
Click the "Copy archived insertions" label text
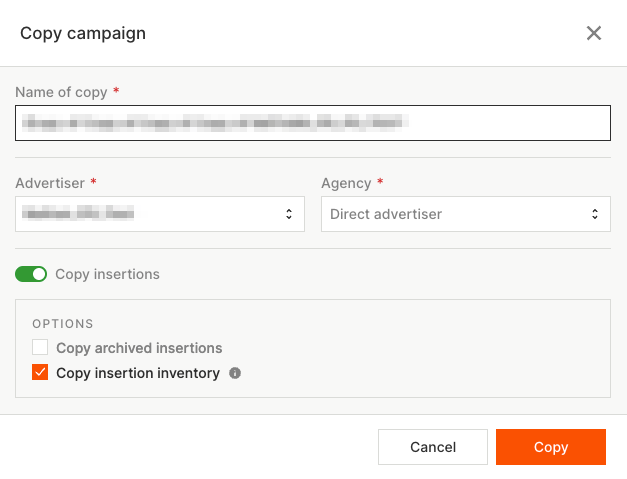139,348
